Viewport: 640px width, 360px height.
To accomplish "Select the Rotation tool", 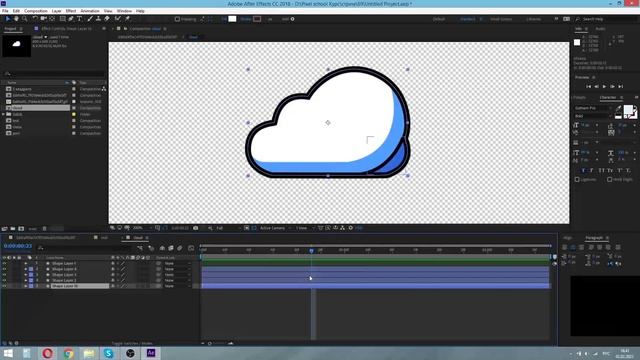I will click(x=35, y=19).
